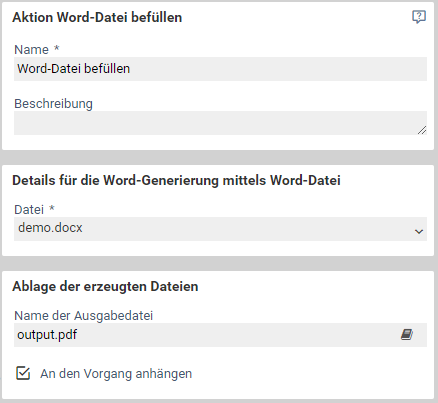The width and height of the screenshot is (438, 403).
Task: Click the 'Word-Datei befüllen' text in Name field
Action: pyautogui.click(x=74, y=69)
